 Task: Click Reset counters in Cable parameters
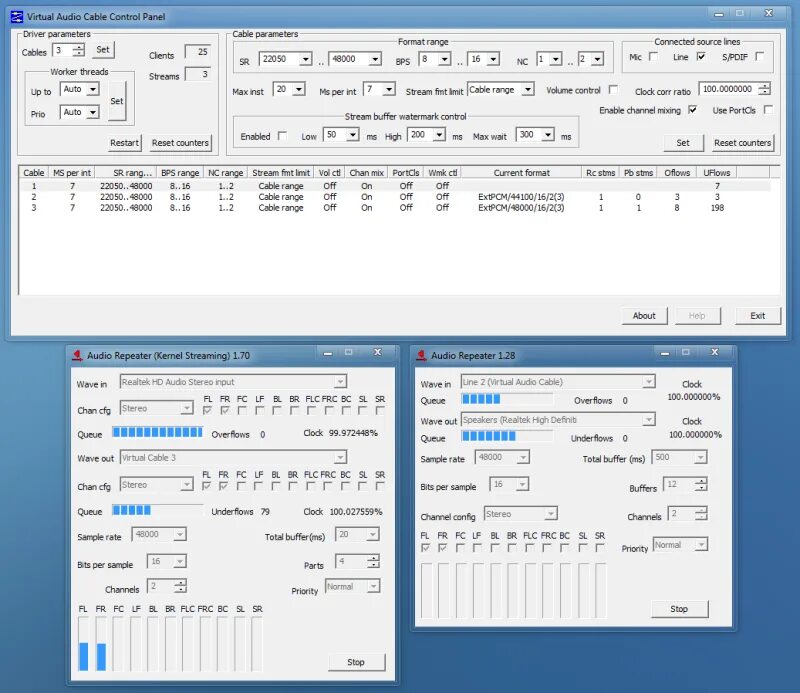click(742, 143)
